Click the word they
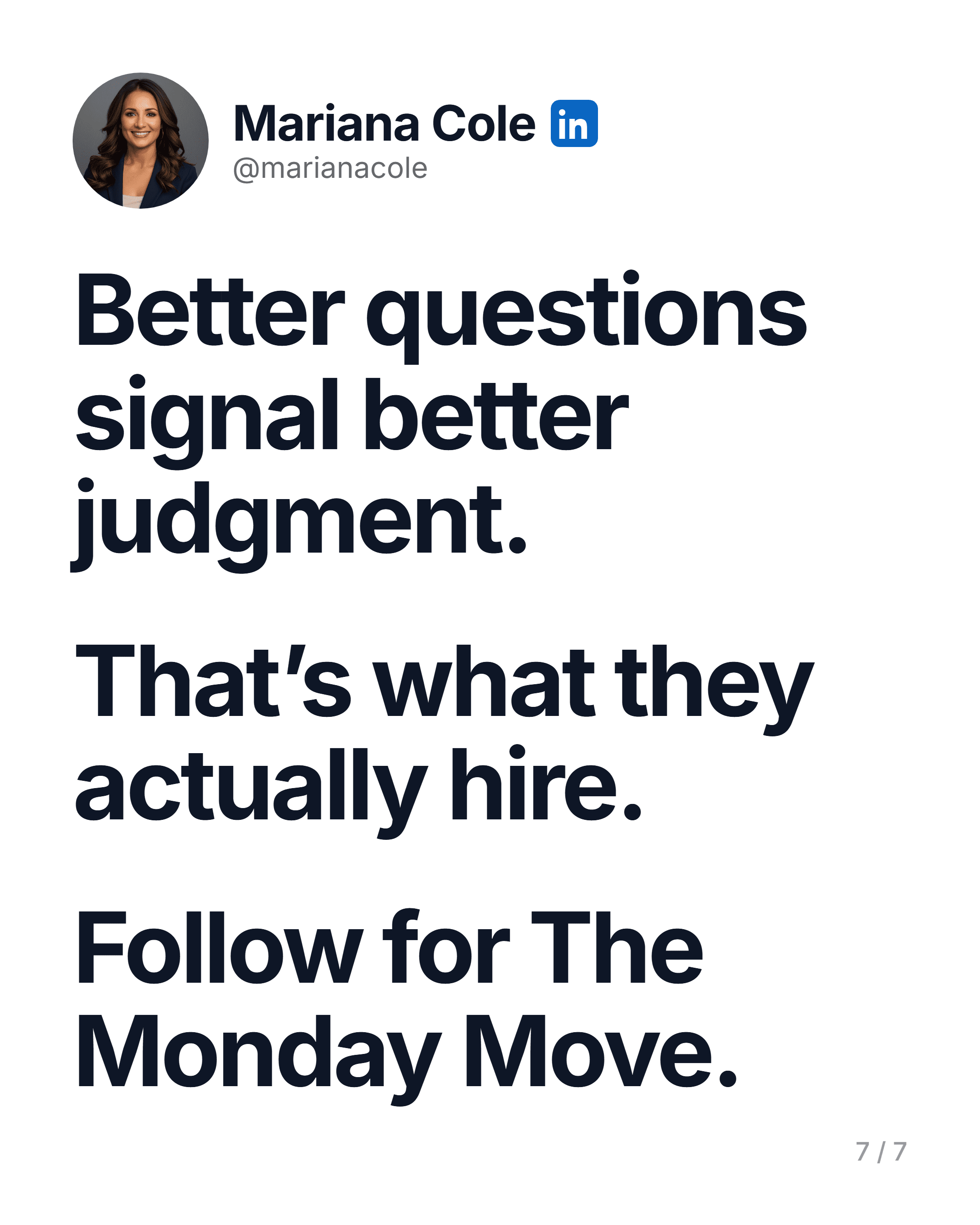Screen dimensions: 980x1225 point(717,690)
